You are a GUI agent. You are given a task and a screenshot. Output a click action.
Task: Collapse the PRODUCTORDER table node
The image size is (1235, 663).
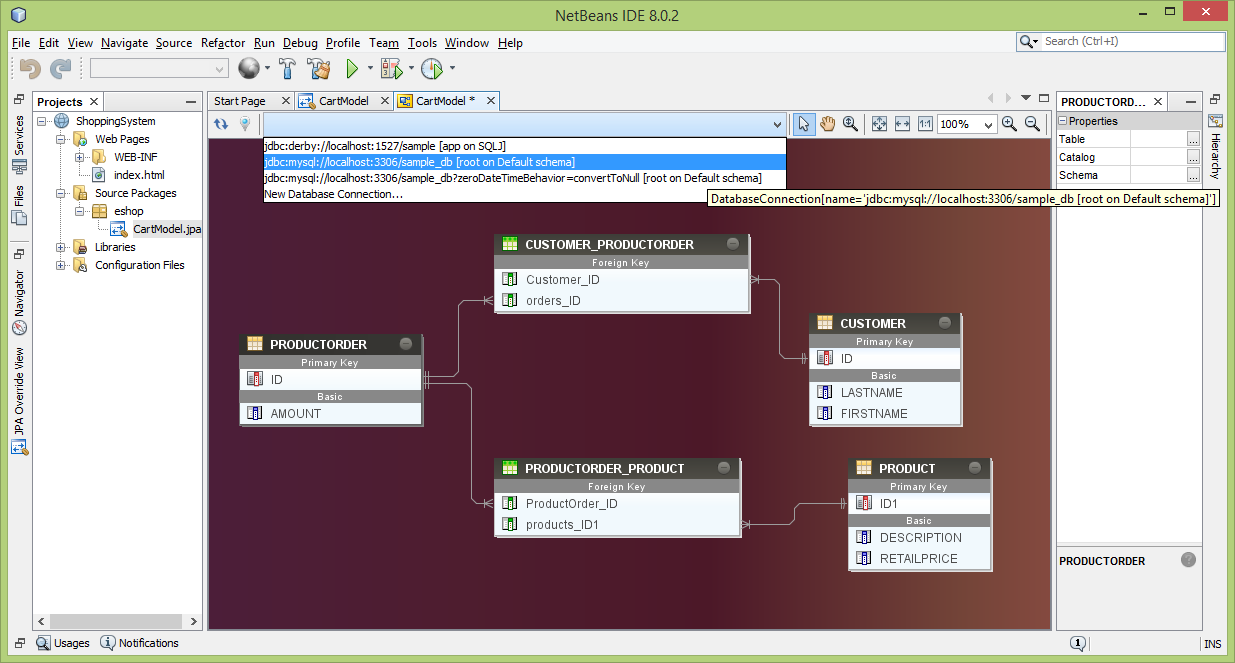tap(405, 344)
